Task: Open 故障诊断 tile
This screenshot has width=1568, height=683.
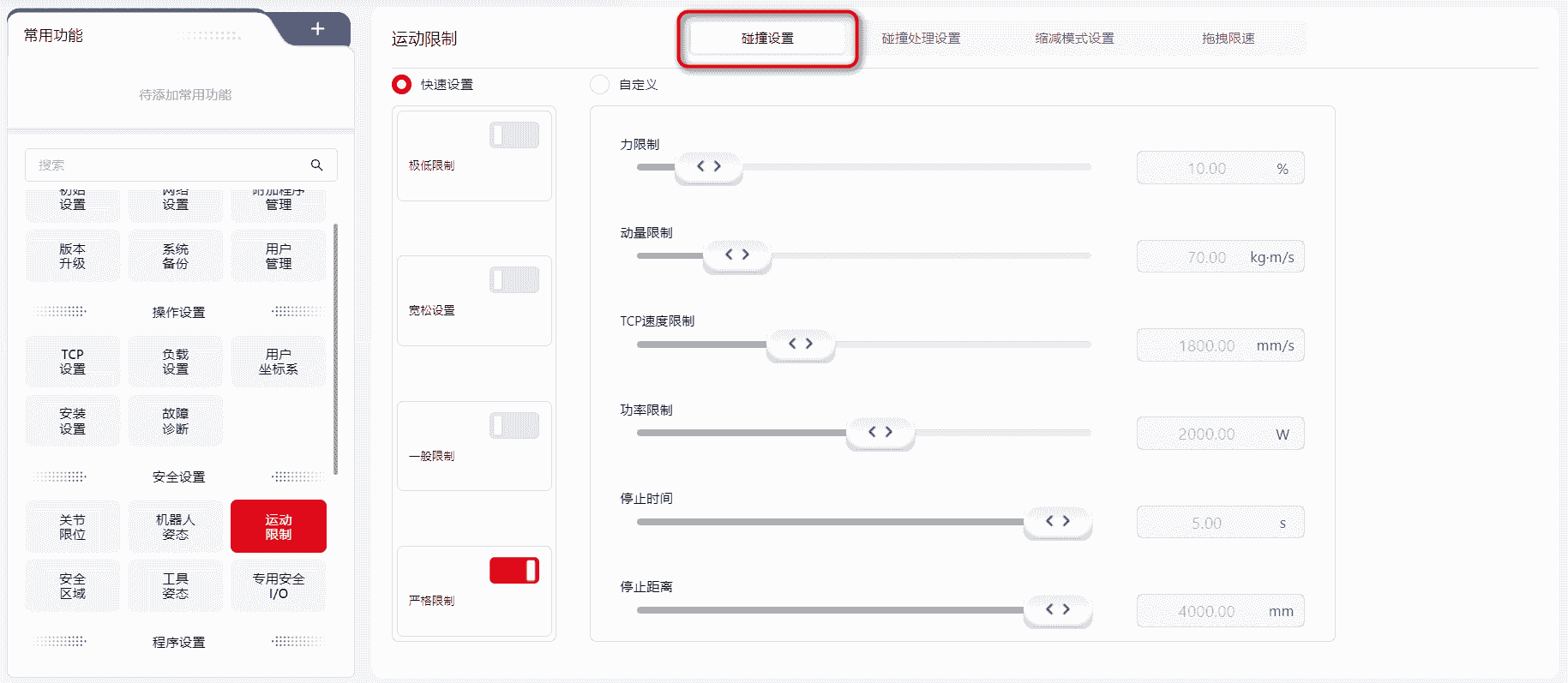Action: (x=176, y=421)
